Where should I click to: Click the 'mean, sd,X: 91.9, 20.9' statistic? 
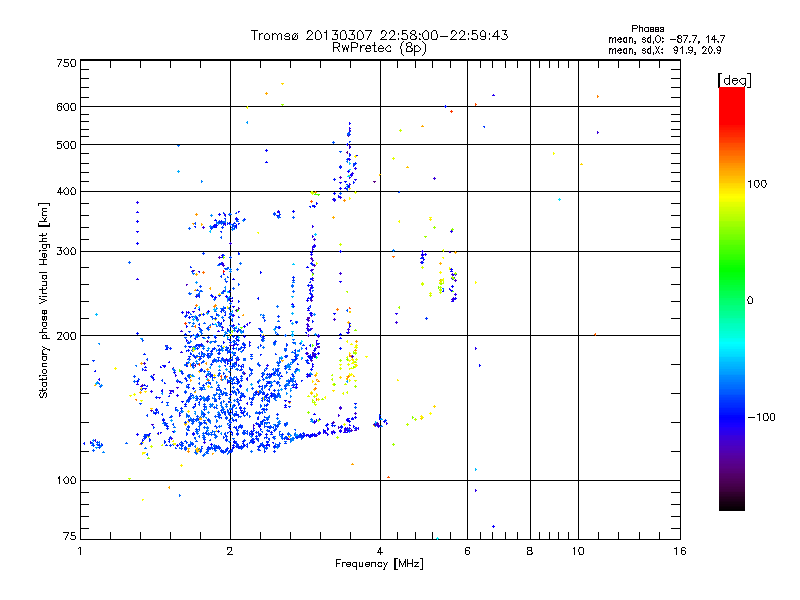664,50
